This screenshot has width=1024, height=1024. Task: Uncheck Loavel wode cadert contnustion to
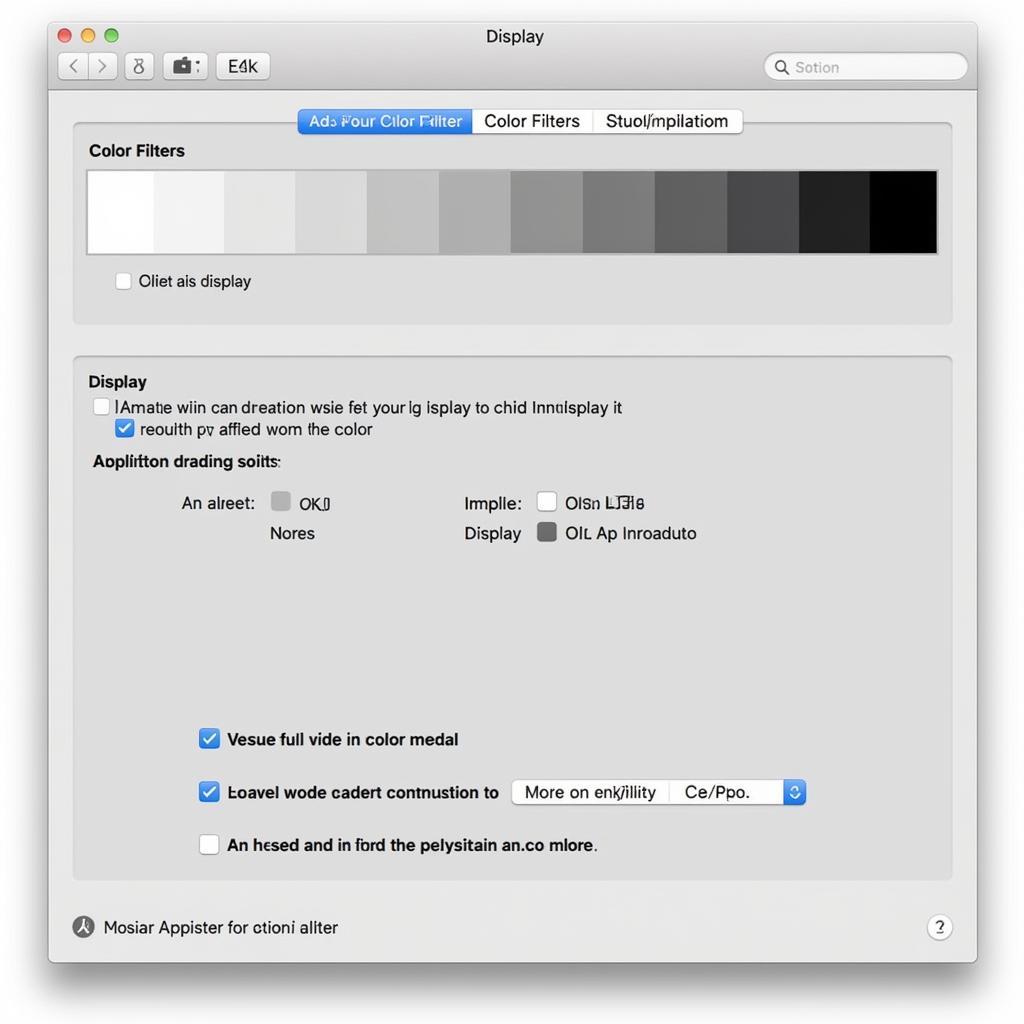coord(209,792)
